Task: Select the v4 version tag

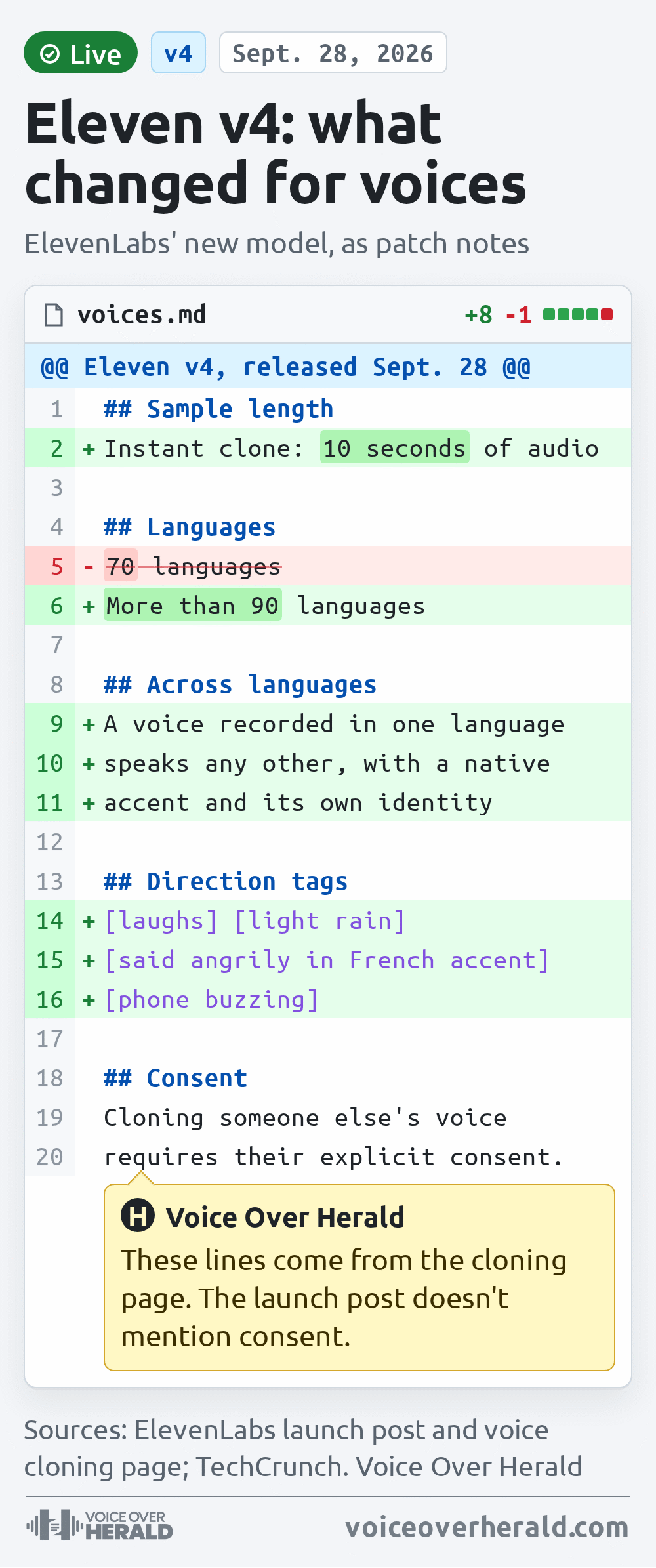Action: click(x=178, y=52)
